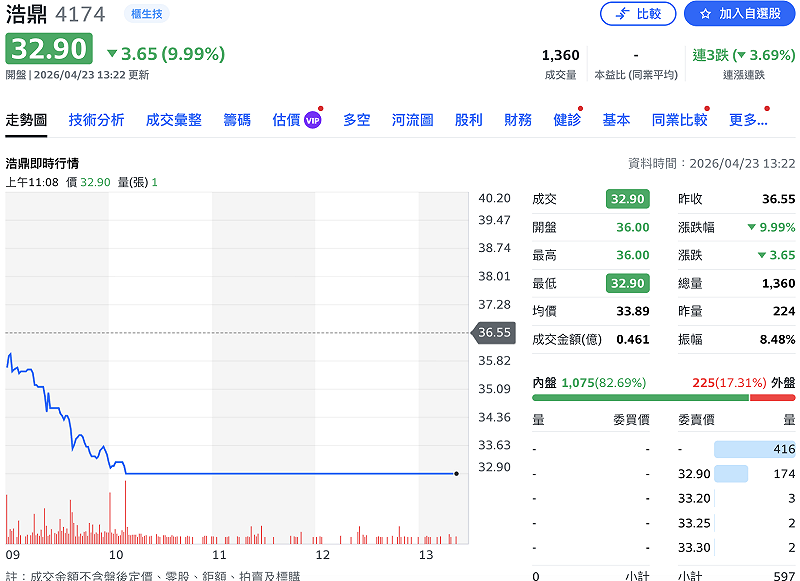Add stock via 加入自選股 button
The image size is (800, 581).
(739, 14)
